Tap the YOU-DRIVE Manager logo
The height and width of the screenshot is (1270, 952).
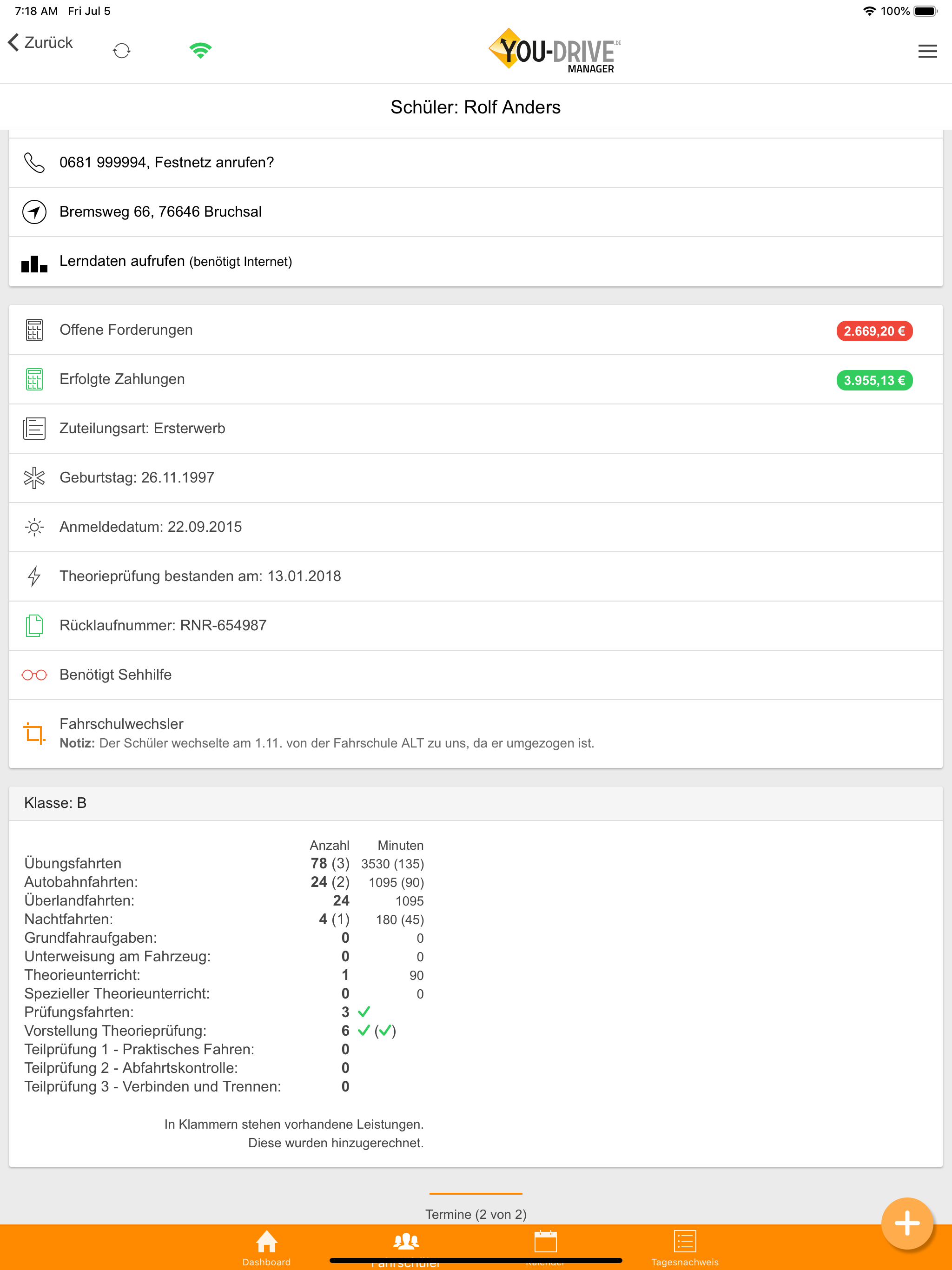tap(554, 51)
